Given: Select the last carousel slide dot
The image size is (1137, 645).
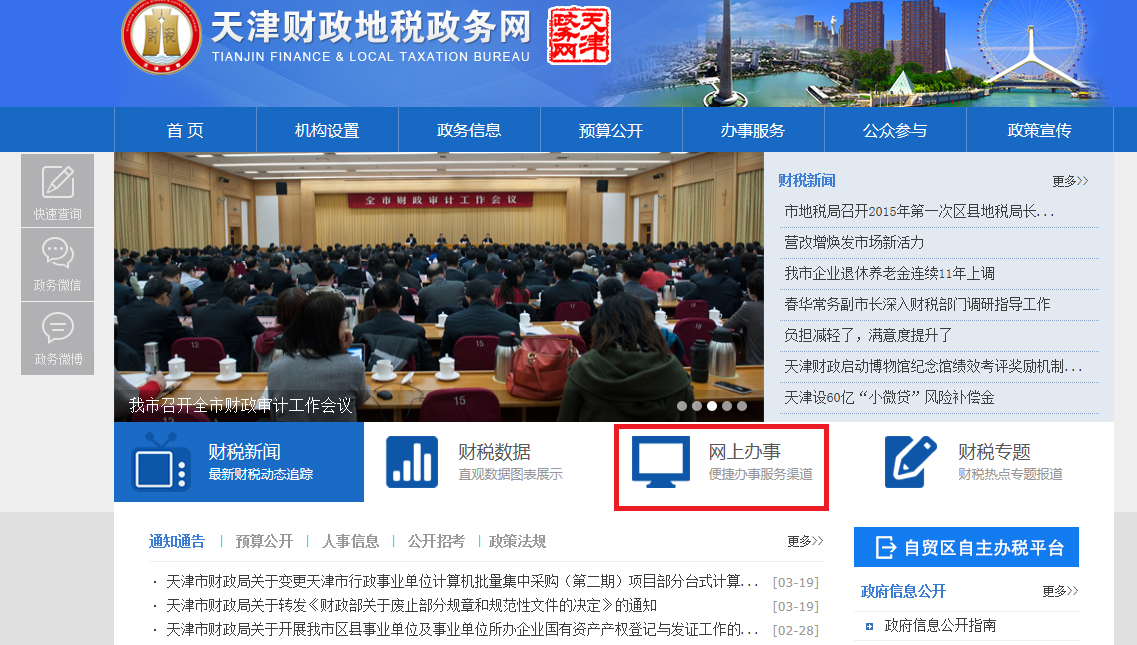Looking at the screenshot, I should [742, 406].
